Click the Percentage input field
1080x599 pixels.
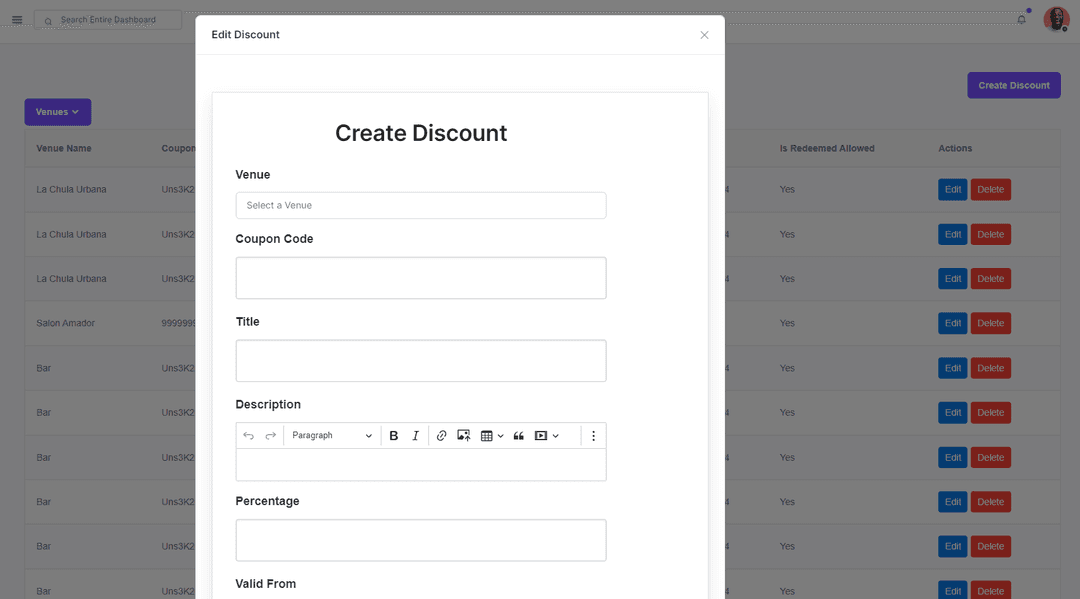pyautogui.click(x=421, y=540)
